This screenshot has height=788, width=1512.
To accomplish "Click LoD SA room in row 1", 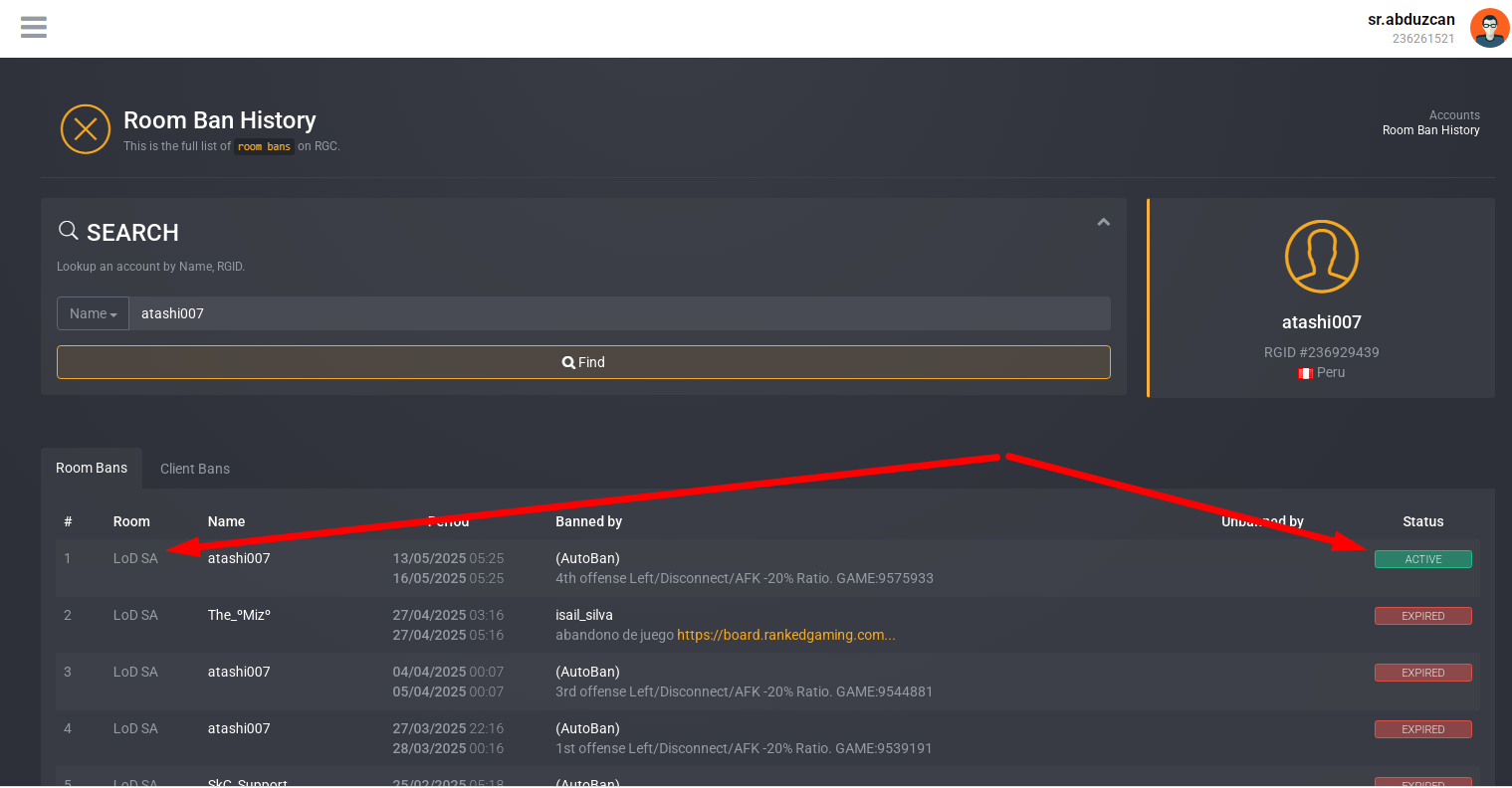I will click(x=135, y=558).
